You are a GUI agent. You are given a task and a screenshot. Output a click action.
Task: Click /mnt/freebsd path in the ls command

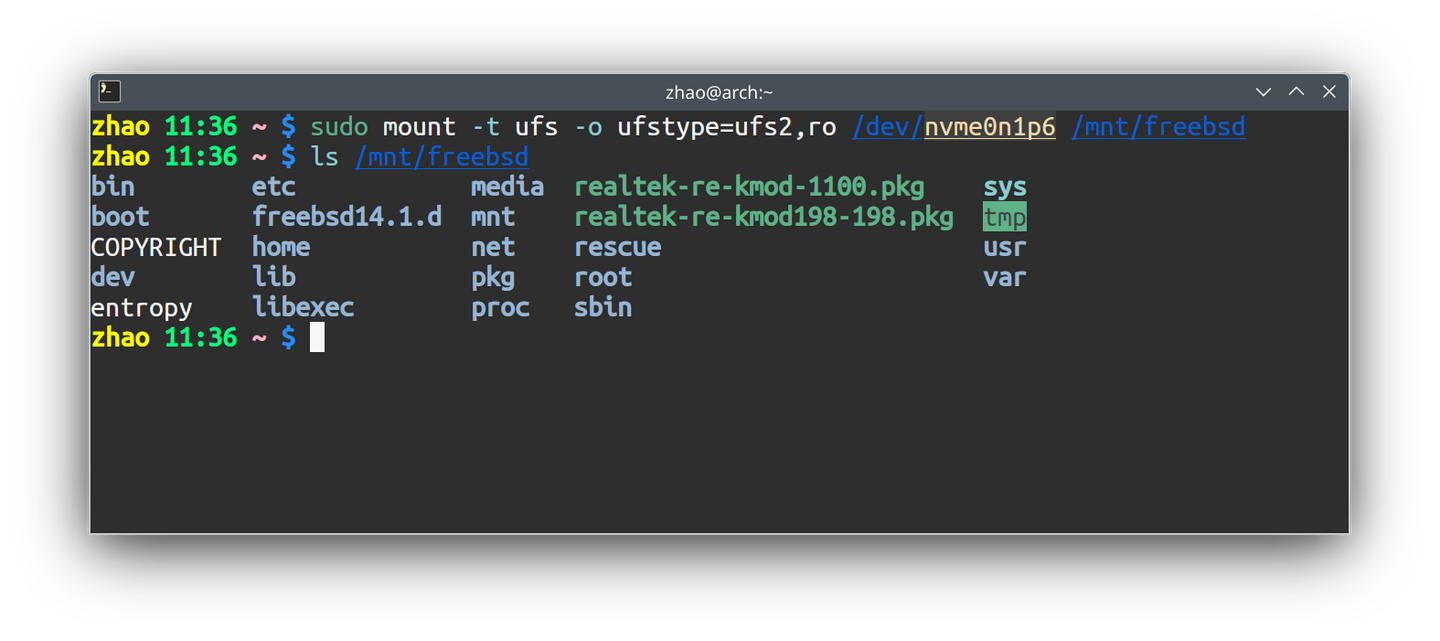tap(441, 157)
